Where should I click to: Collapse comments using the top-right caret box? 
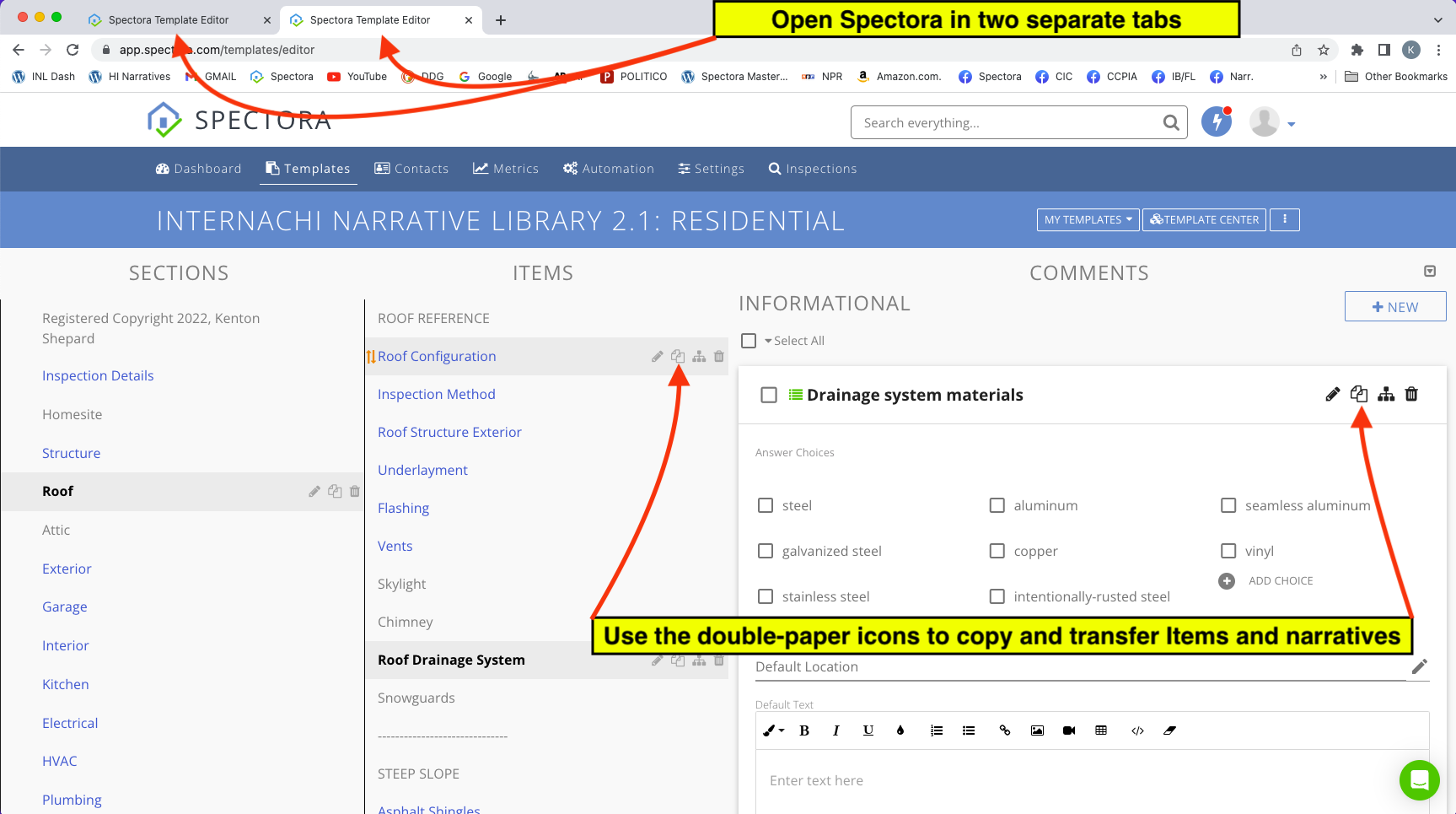tap(1430, 271)
